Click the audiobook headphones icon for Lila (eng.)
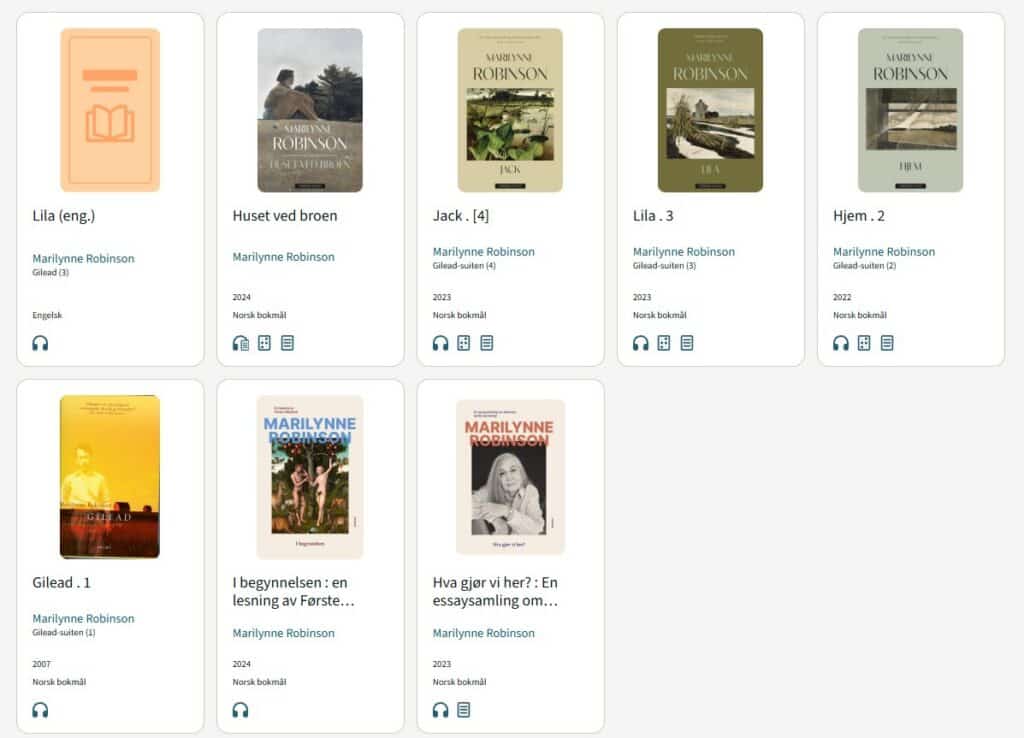The height and width of the screenshot is (738, 1024). 40,343
